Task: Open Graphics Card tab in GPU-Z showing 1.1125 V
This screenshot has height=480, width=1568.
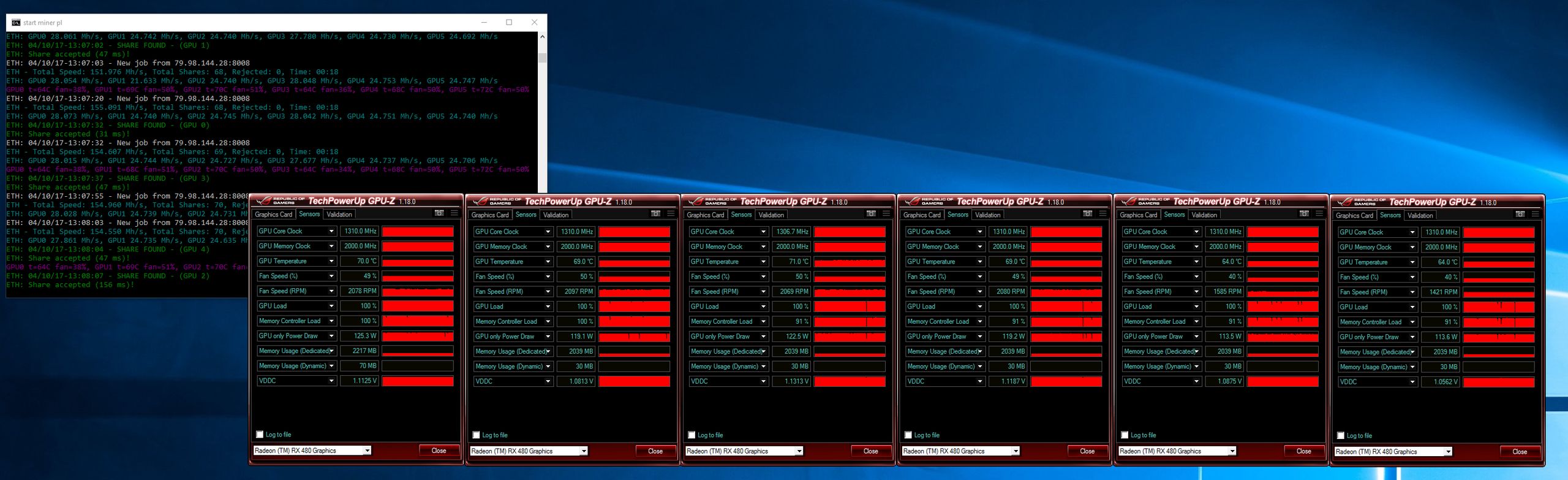Action: tap(273, 215)
